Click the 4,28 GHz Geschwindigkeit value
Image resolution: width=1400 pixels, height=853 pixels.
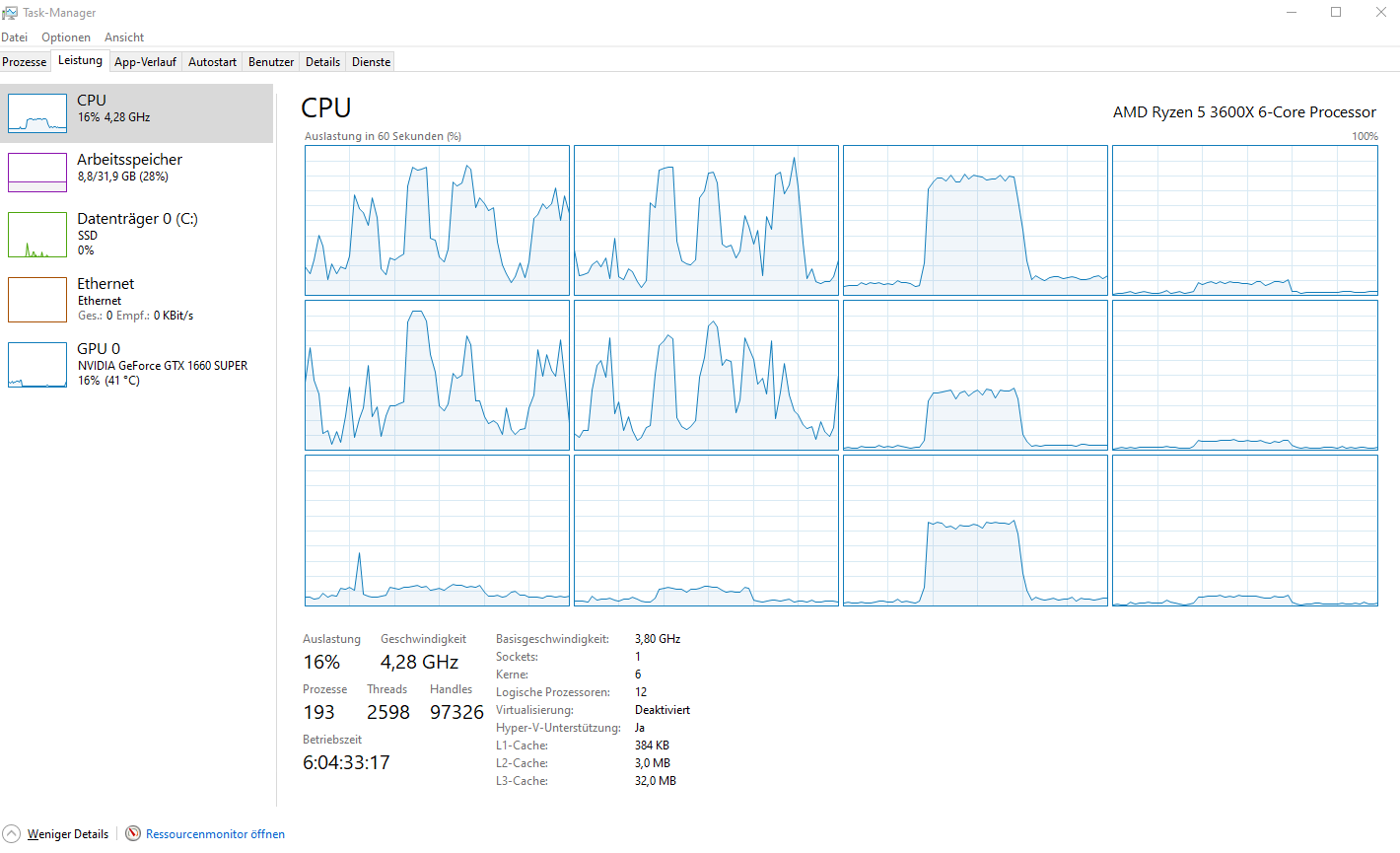tap(419, 663)
